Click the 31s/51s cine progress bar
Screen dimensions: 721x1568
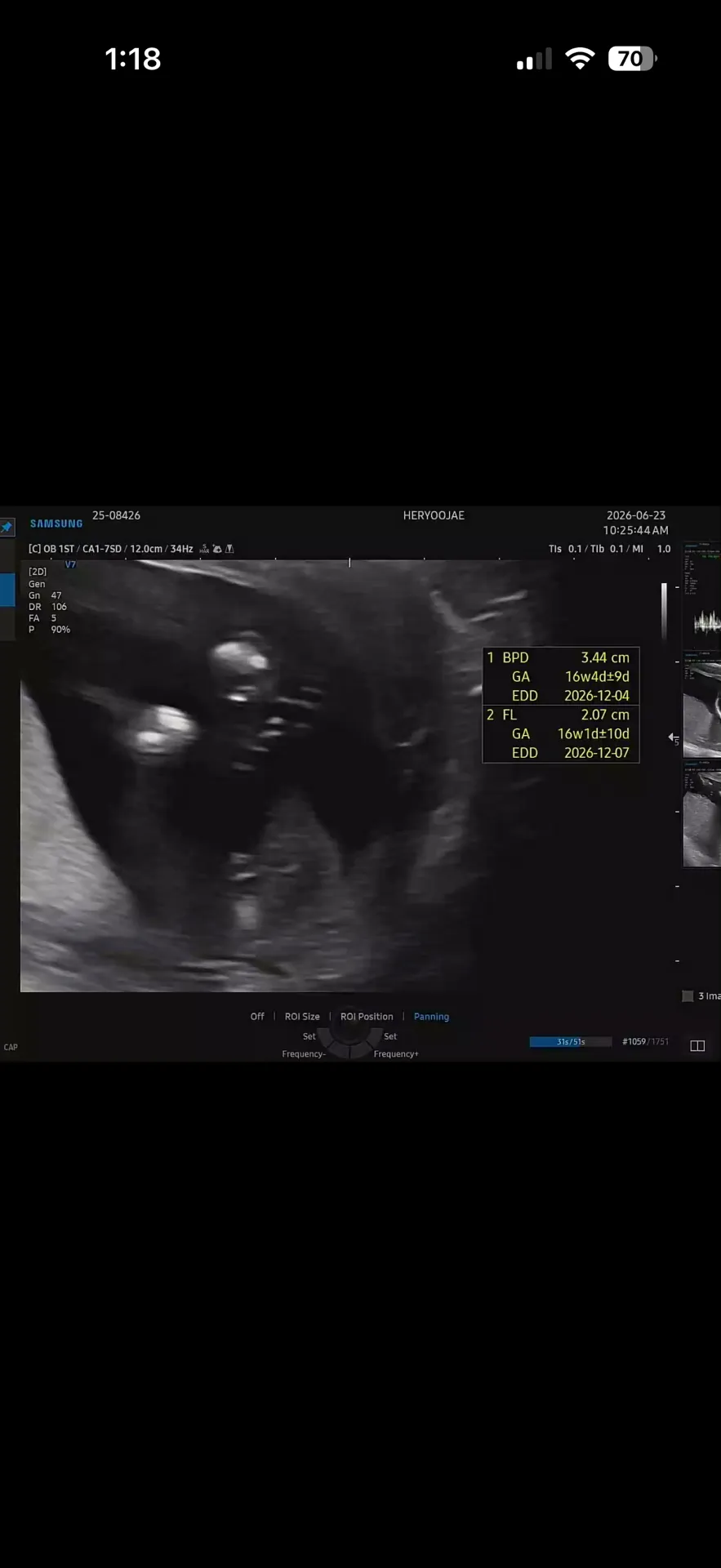point(571,1041)
